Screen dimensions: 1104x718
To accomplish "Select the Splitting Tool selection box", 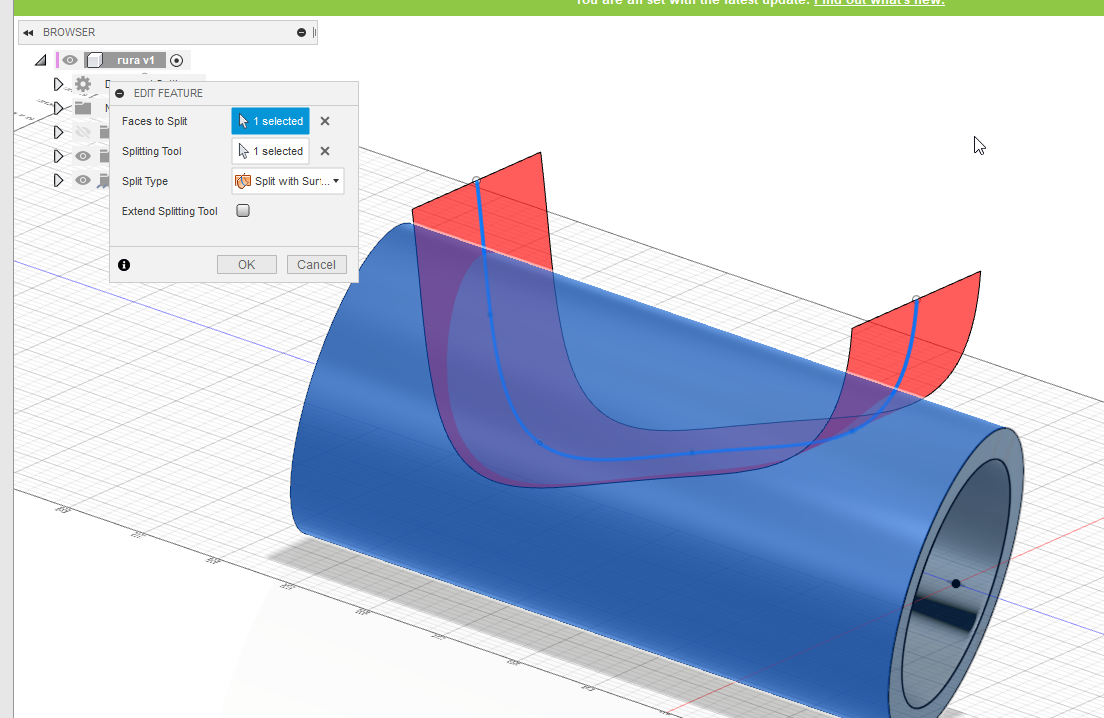I will (x=270, y=151).
